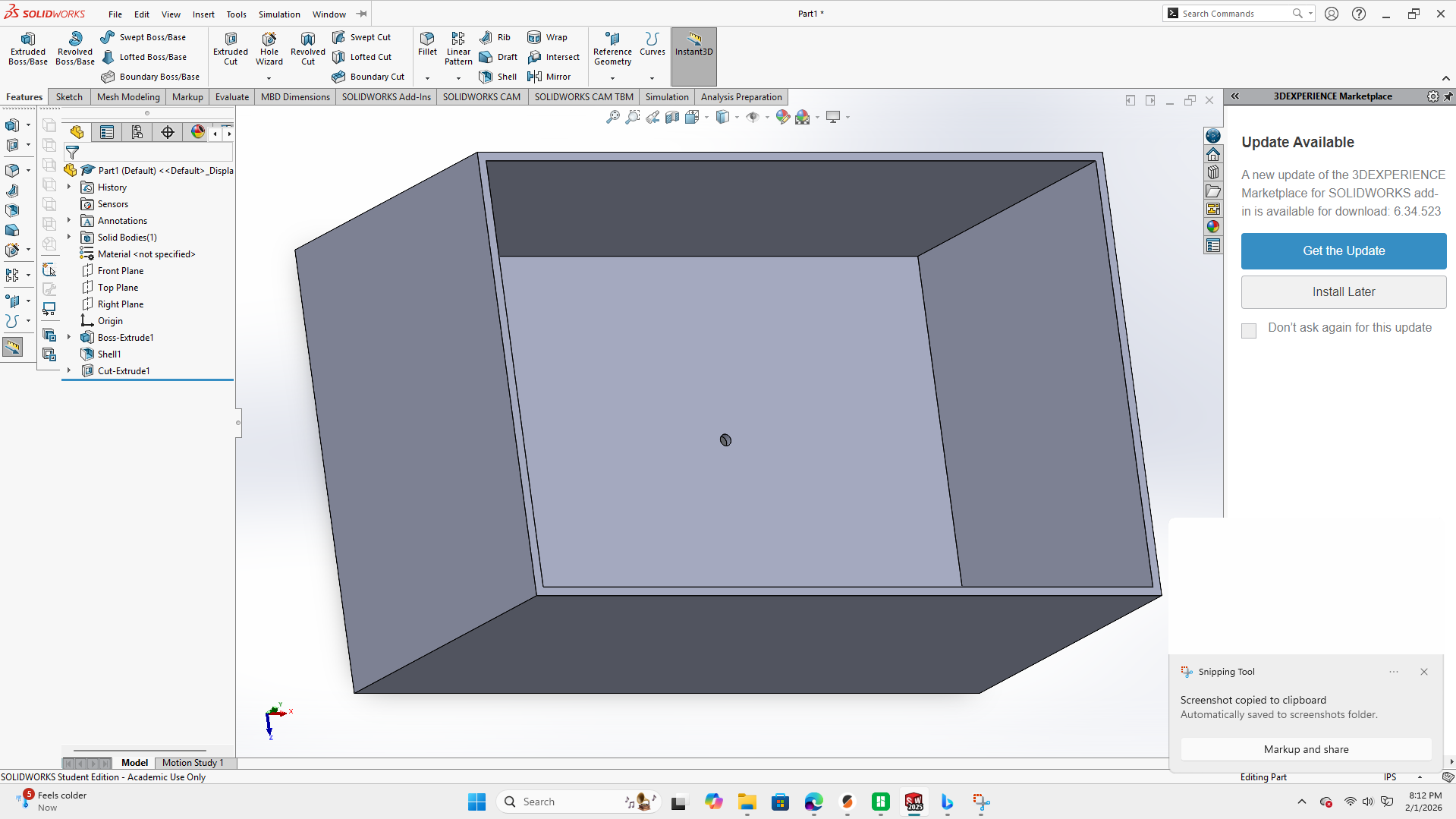Click the Intersect tool
The width and height of the screenshot is (1456, 819).
coord(554,57)
